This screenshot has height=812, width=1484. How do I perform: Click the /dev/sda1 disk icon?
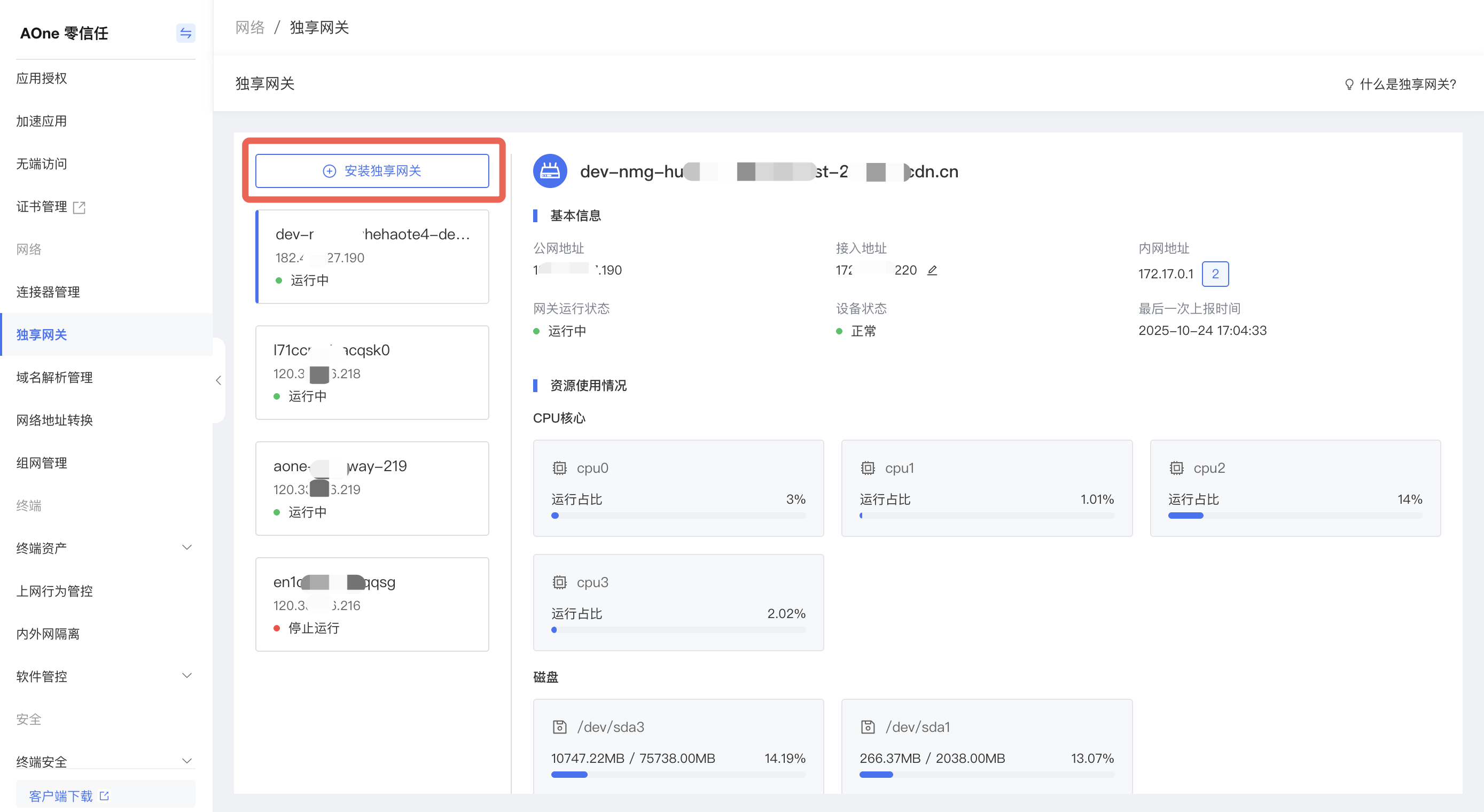(x=868, y=727)
